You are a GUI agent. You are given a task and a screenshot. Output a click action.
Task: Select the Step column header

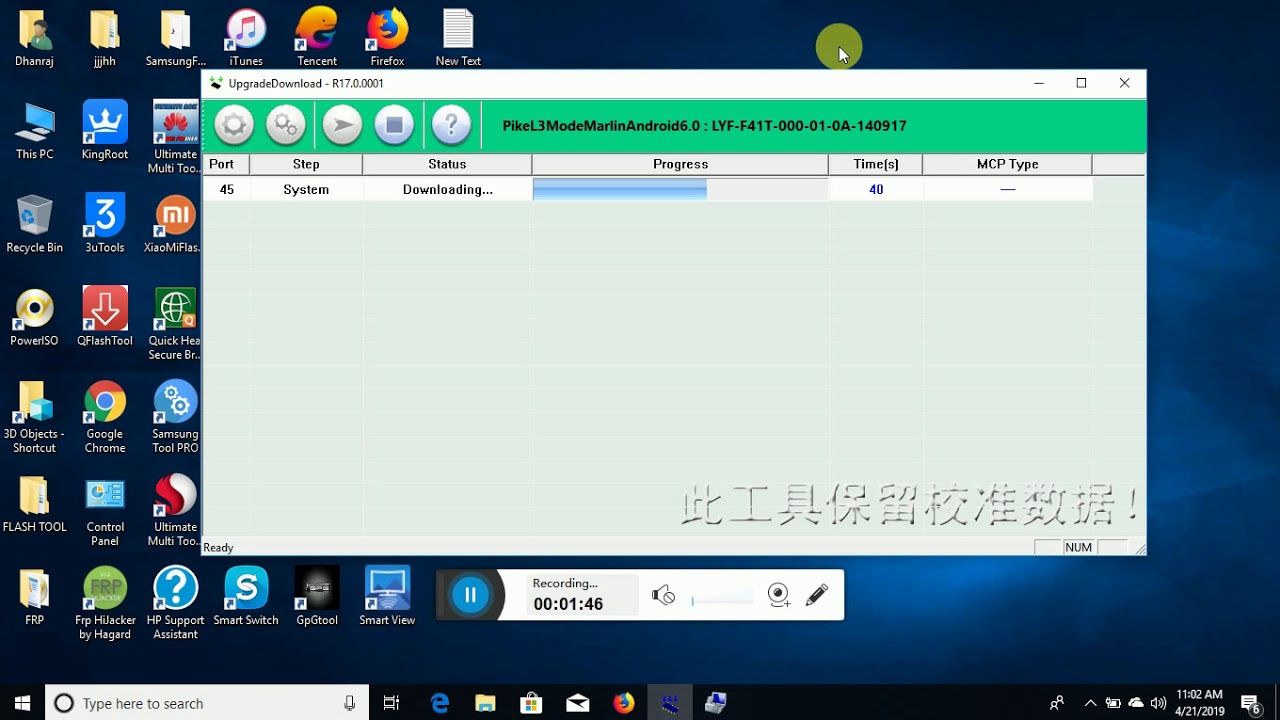coord(306,164)
